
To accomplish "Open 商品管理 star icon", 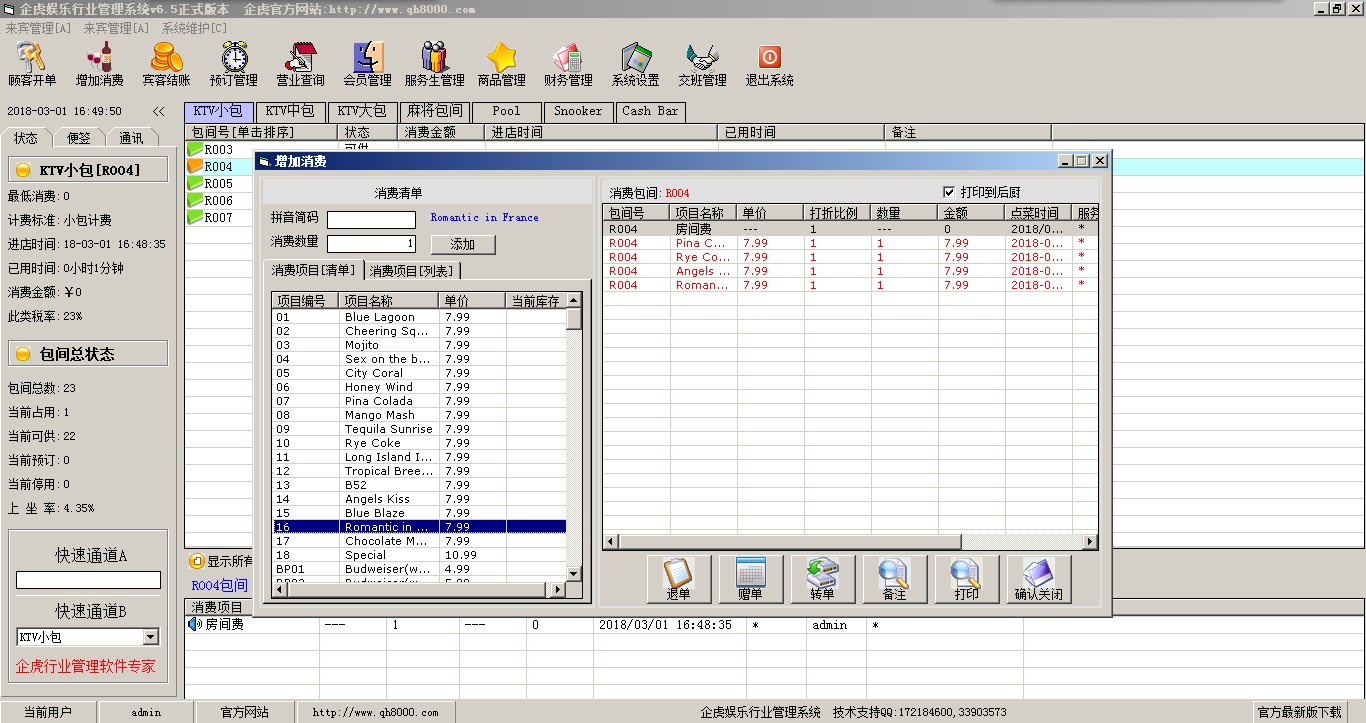I will 501,64.
